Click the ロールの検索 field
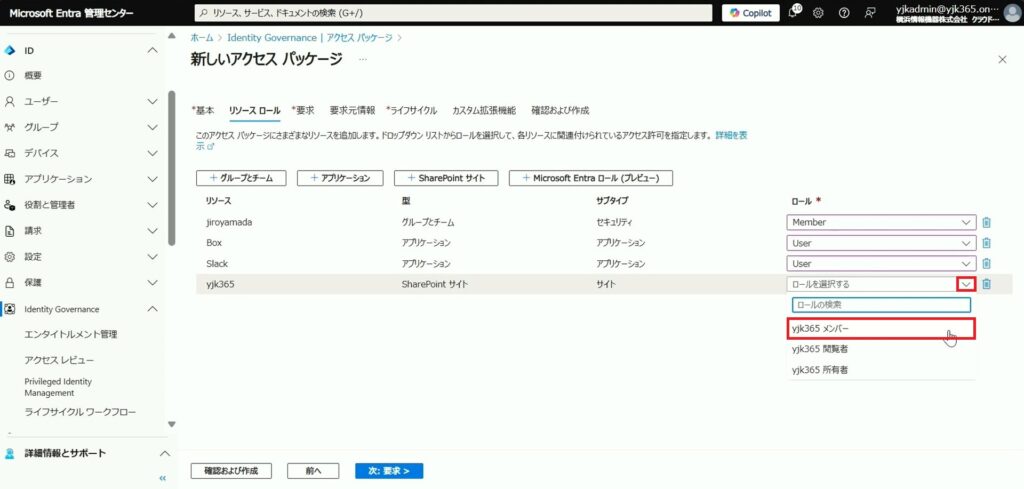The height and width of the screenshot is (489, 1024). click(882, 305)
